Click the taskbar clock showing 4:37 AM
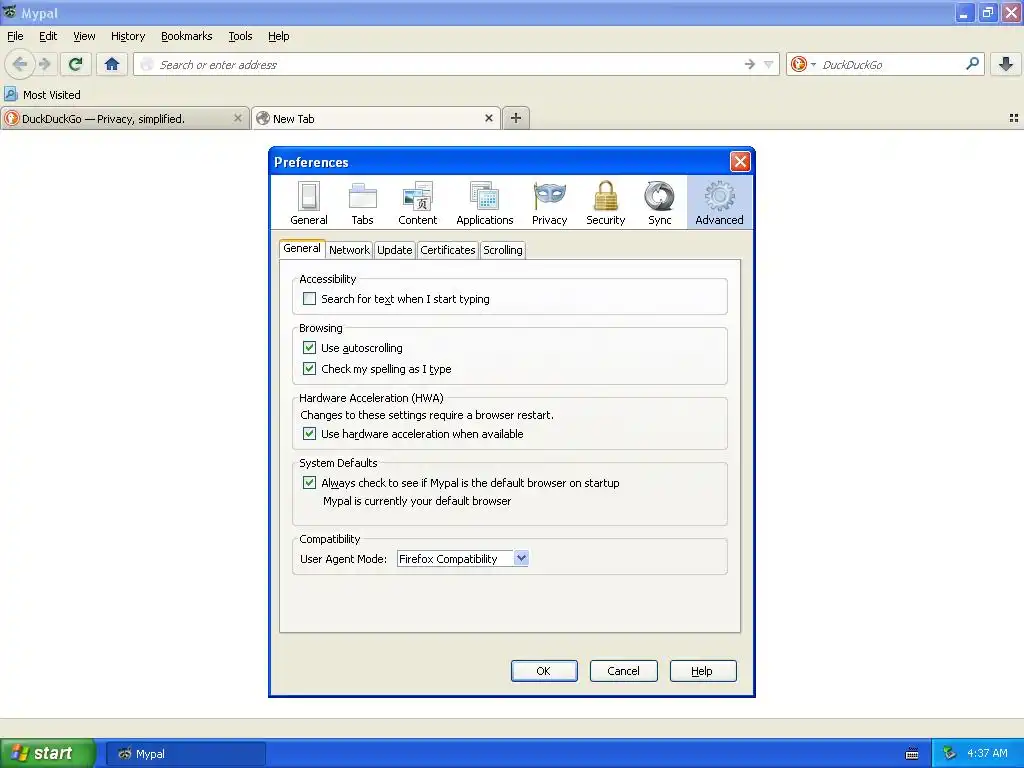The width and height of the screenshot is (1024, 768). coord(987,753)
